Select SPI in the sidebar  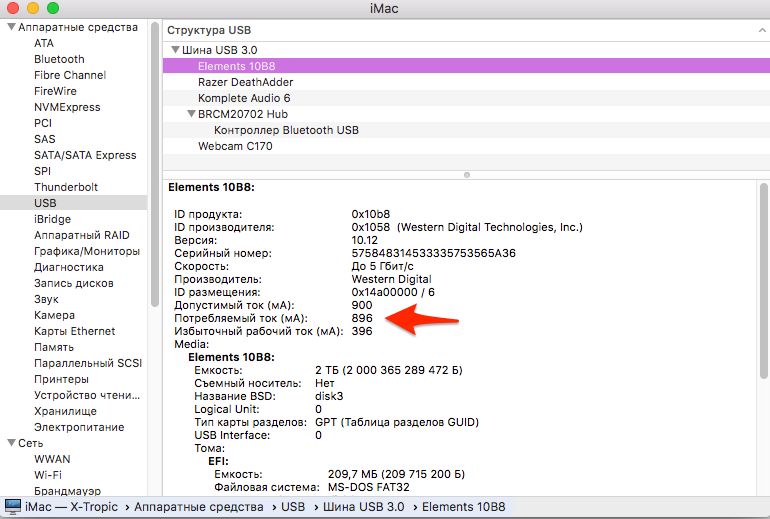point(42,171)
